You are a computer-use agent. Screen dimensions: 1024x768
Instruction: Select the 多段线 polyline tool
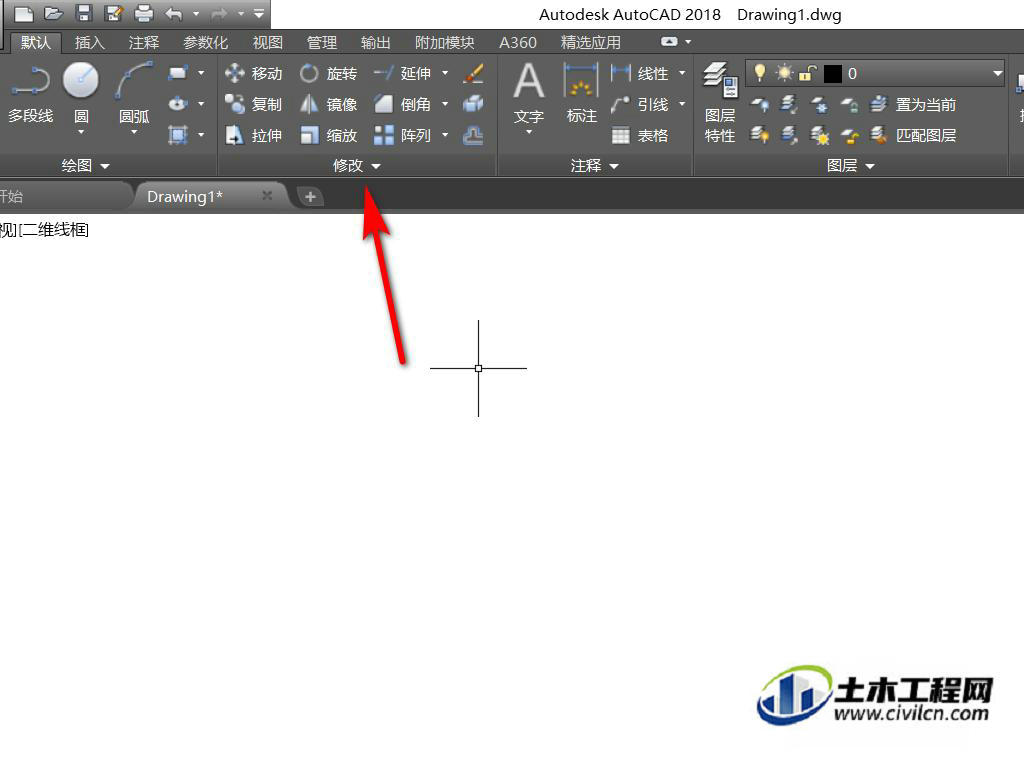click(30, 95)
